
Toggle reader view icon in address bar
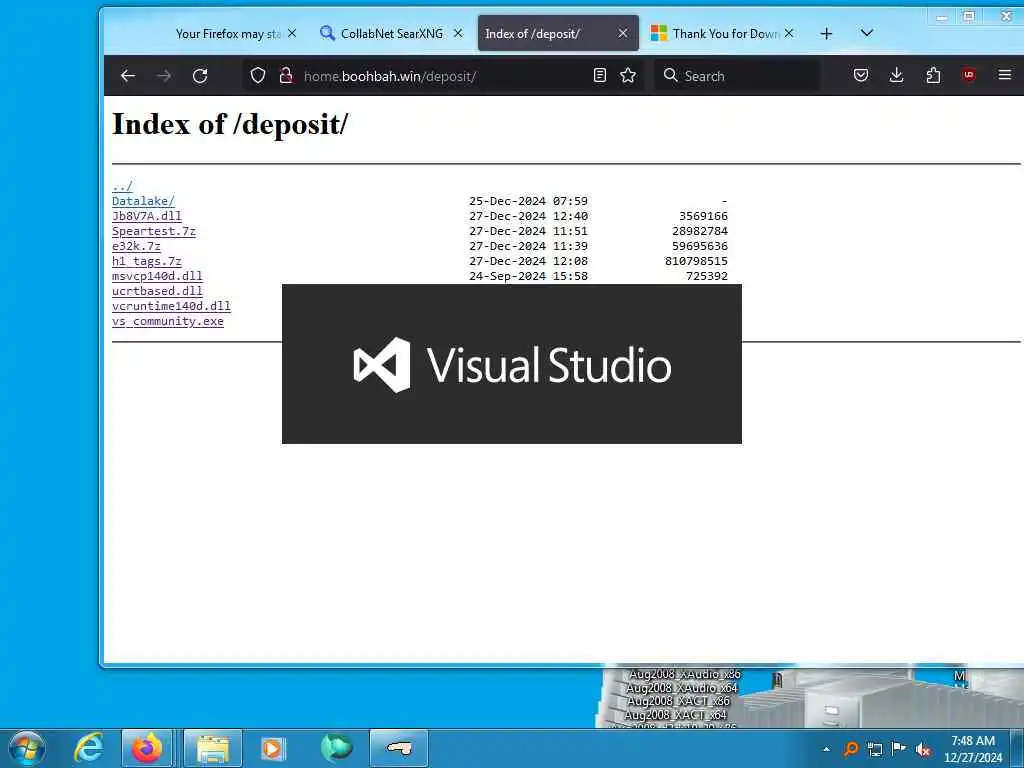(x=600, y=76)
